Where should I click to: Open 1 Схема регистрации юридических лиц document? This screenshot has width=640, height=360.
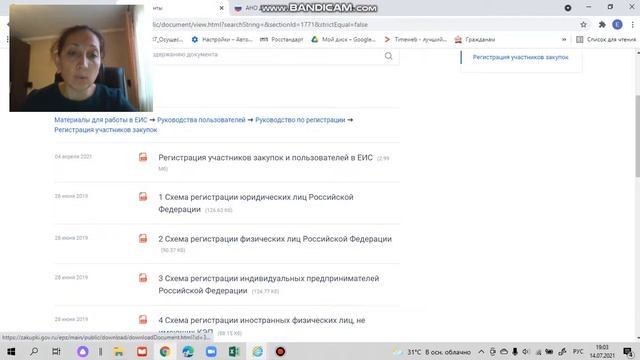256,203
